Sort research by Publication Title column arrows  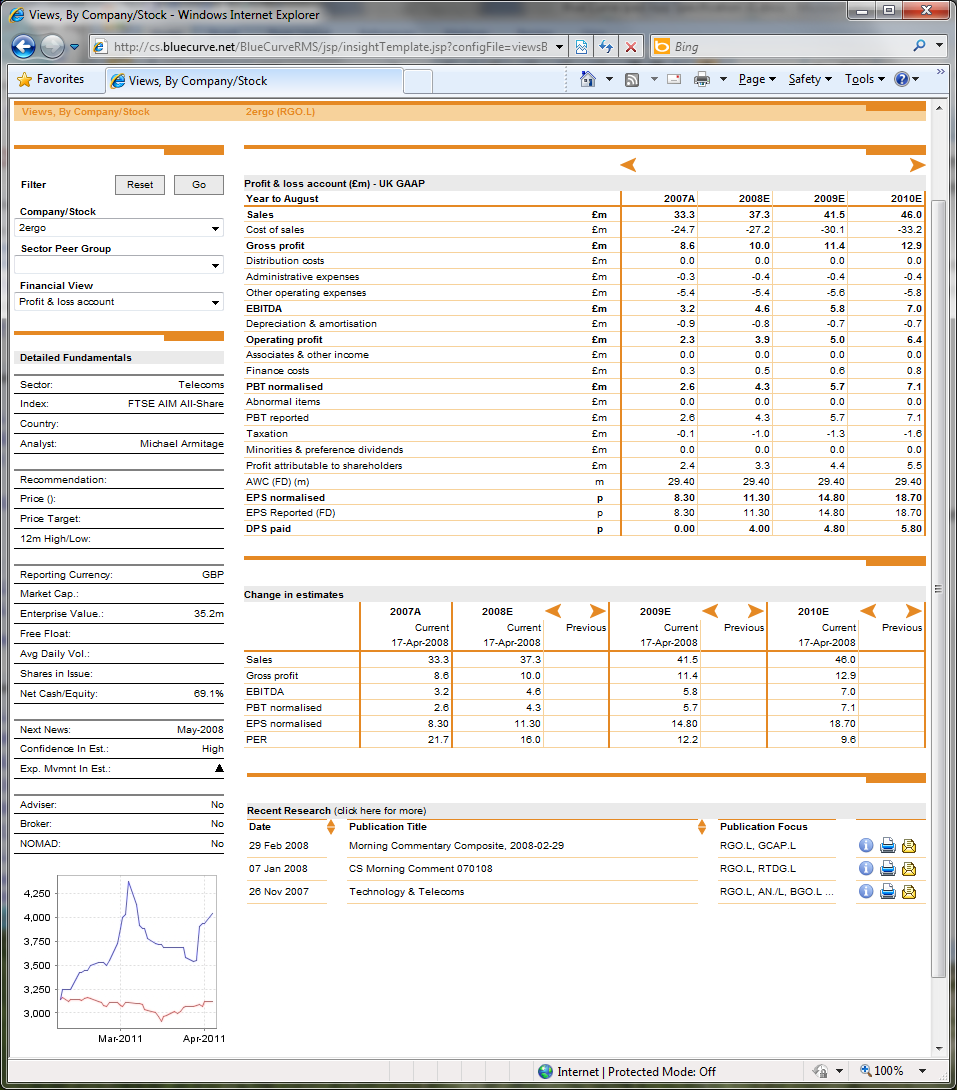(702, 827)
